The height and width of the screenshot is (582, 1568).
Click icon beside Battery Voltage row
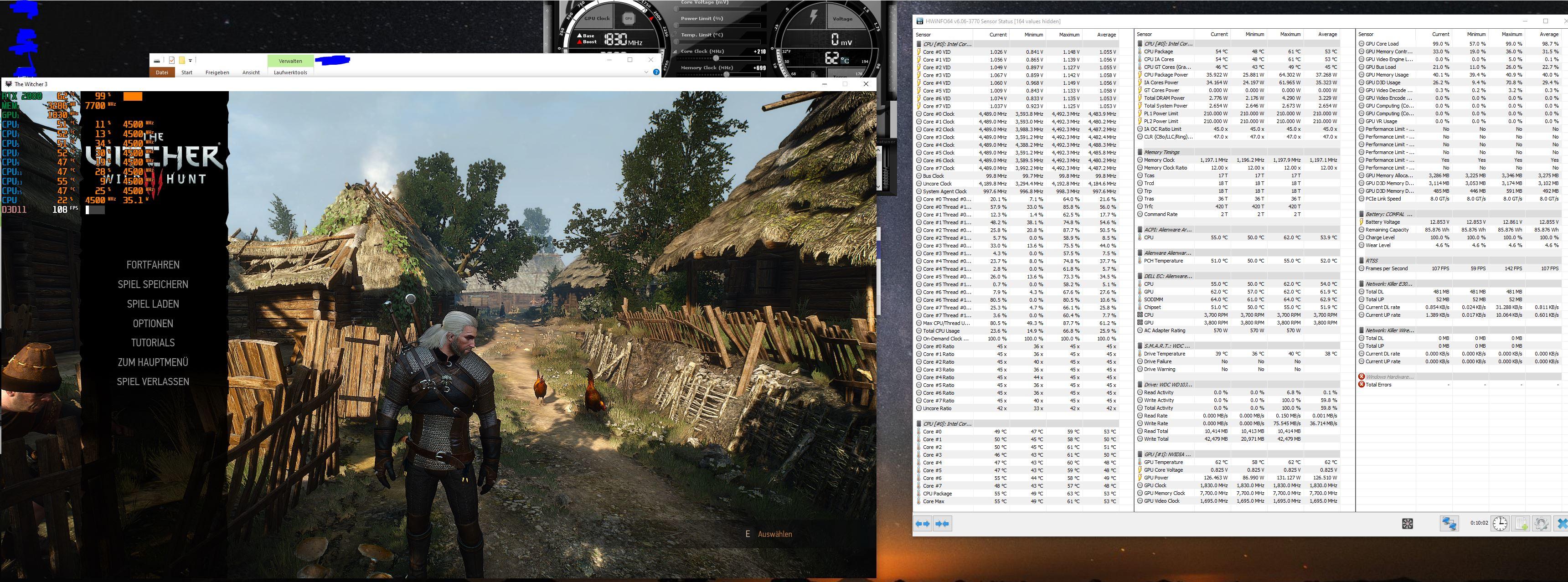tap(1362, 222)
